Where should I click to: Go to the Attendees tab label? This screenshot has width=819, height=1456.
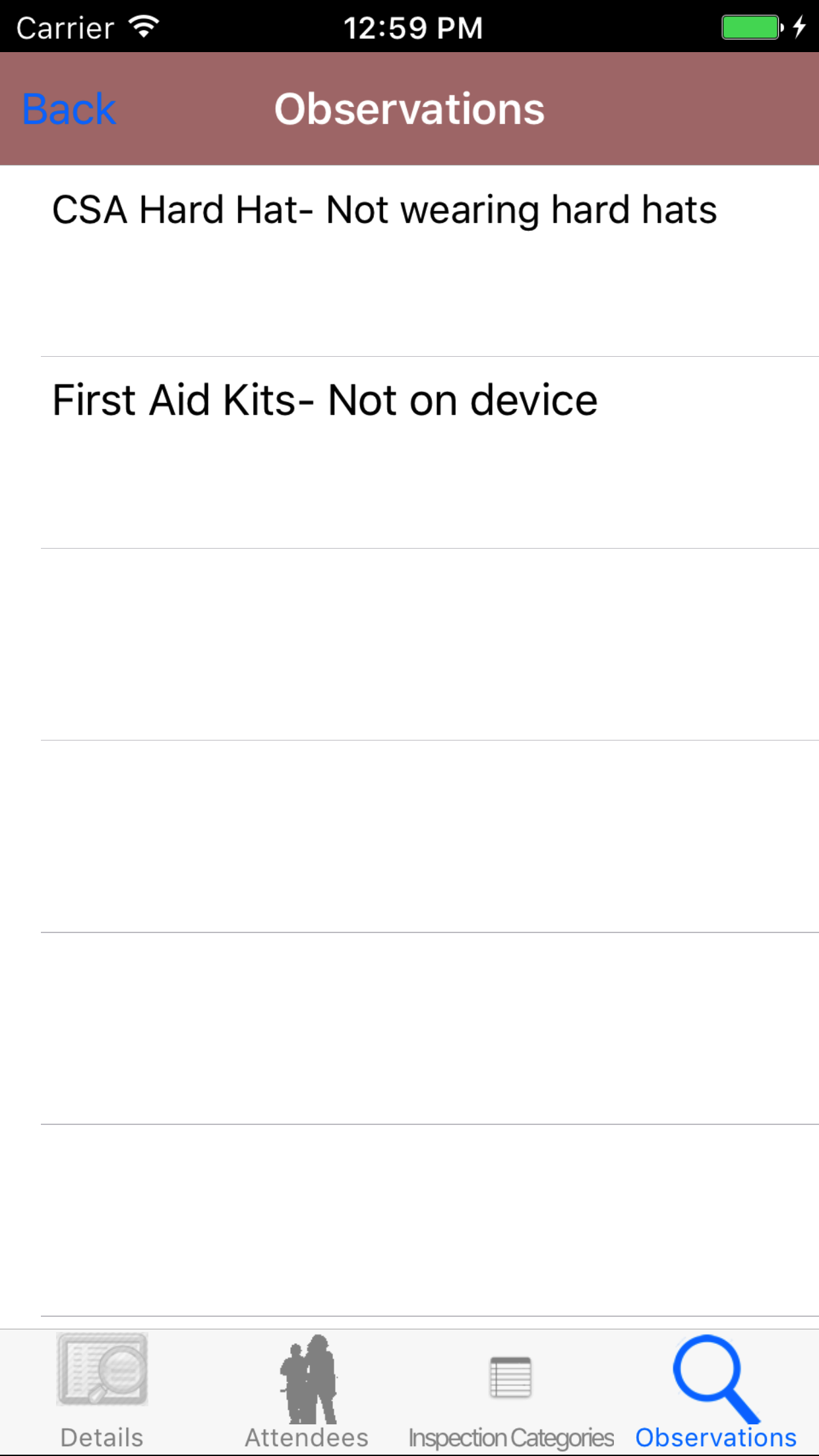coord(307,1438)
